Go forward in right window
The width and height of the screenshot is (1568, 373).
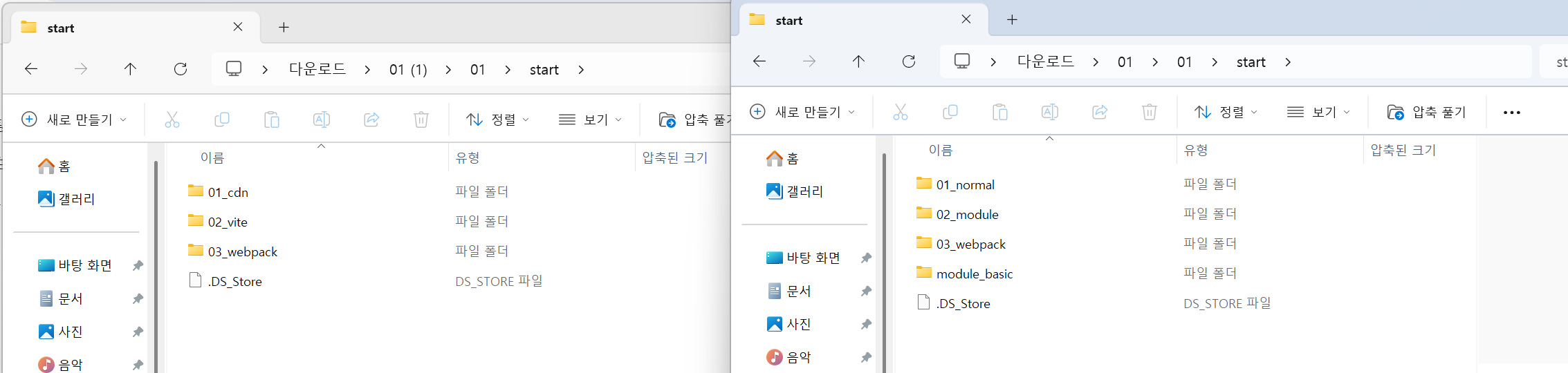click(809, 61)
